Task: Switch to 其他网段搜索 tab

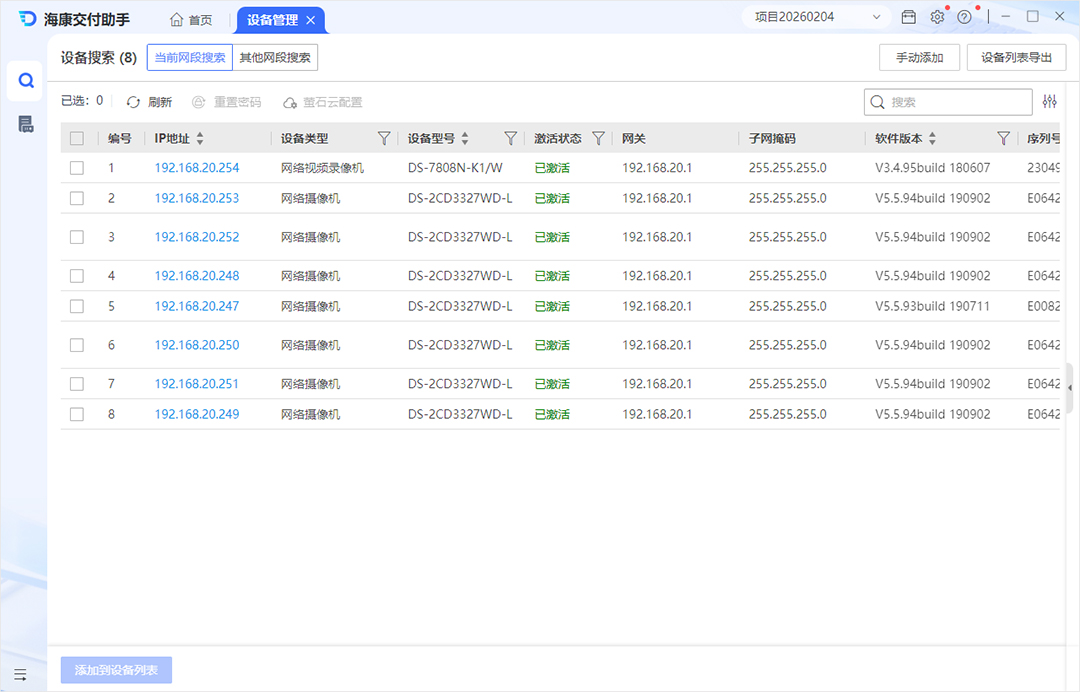Action: click(x=275, y=58)
